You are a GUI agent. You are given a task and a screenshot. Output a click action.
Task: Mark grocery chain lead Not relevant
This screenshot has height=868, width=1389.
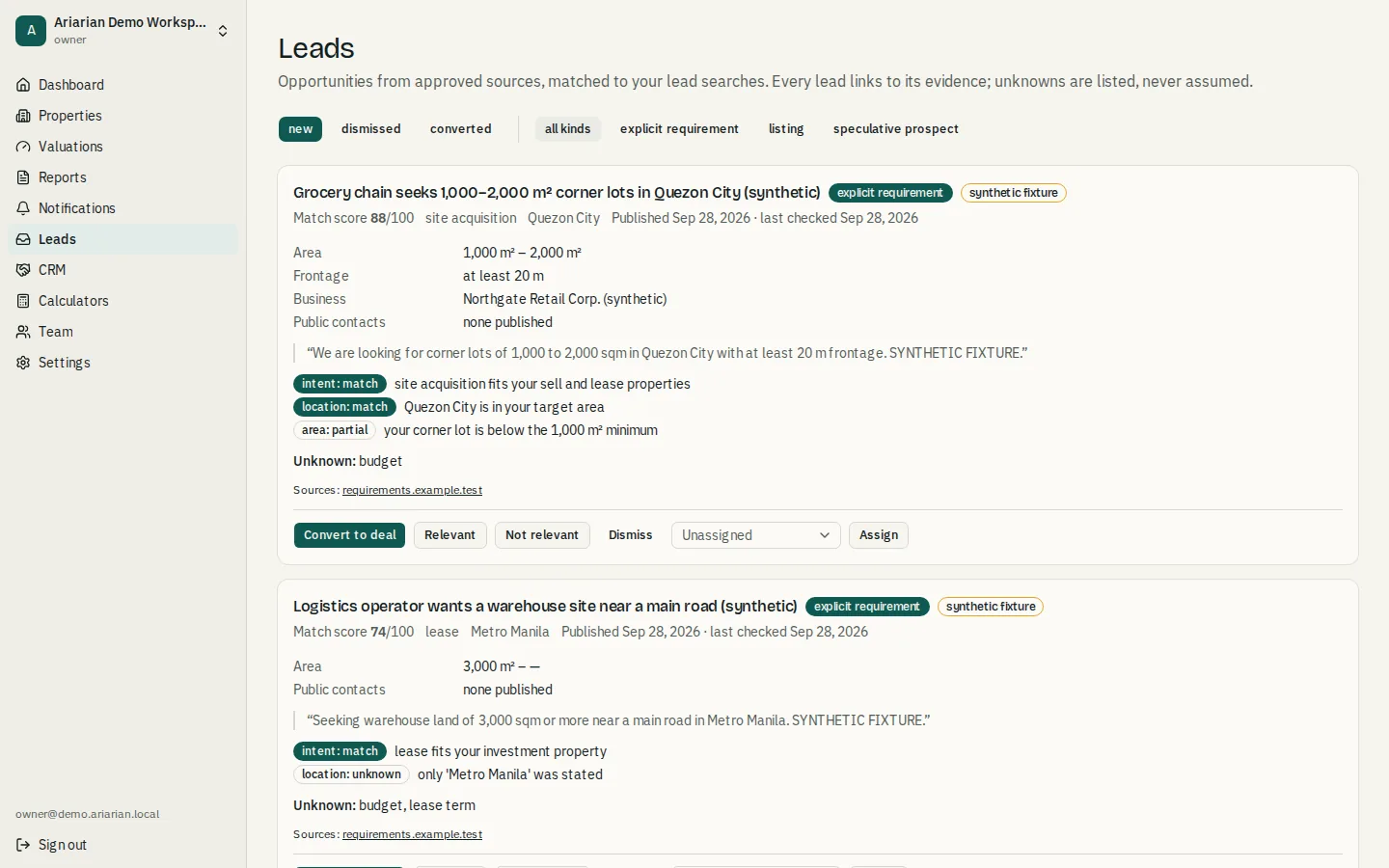coord(542,535)
